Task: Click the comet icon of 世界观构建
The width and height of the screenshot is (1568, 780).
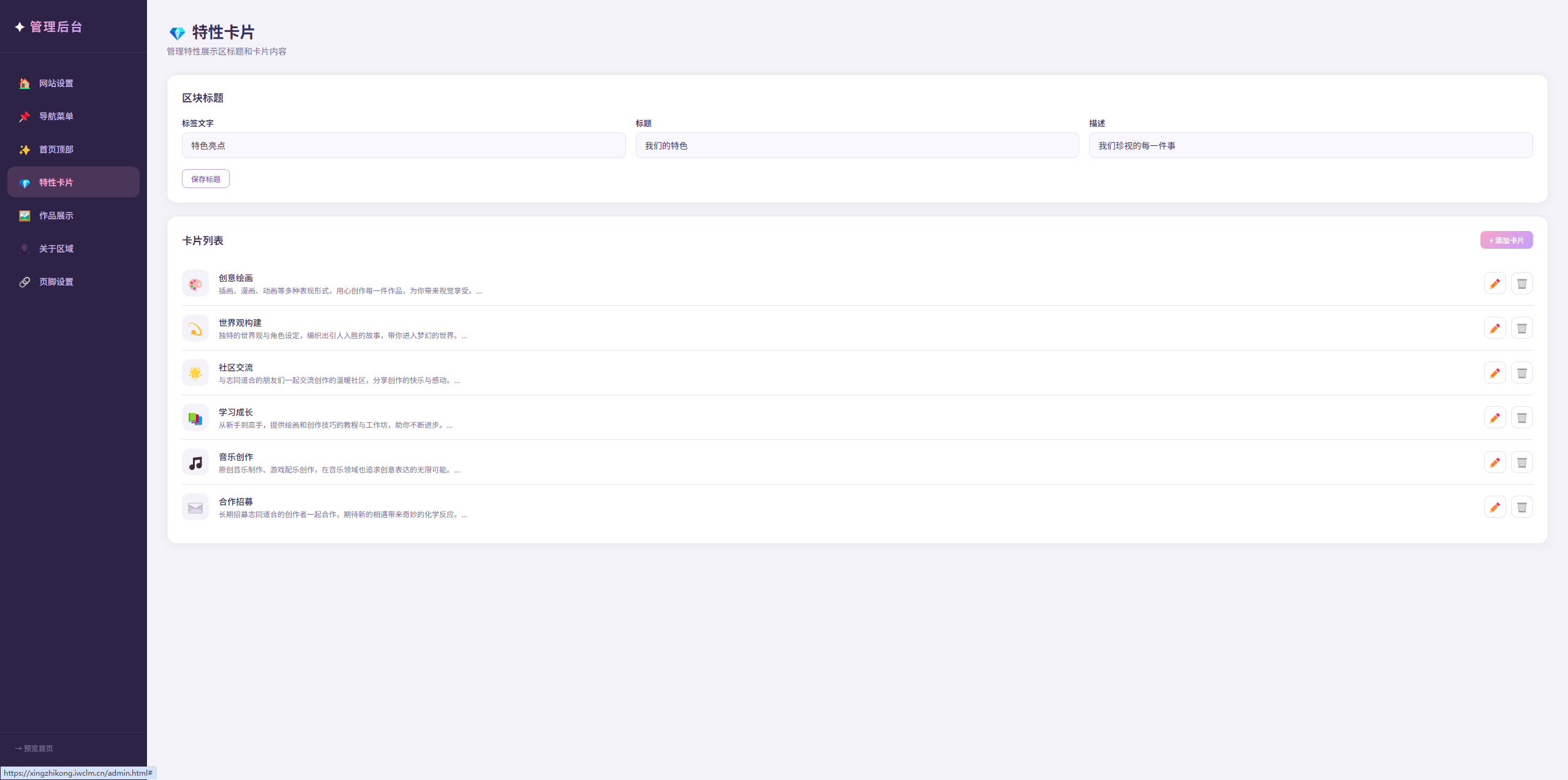Action: tap(195, 328)
